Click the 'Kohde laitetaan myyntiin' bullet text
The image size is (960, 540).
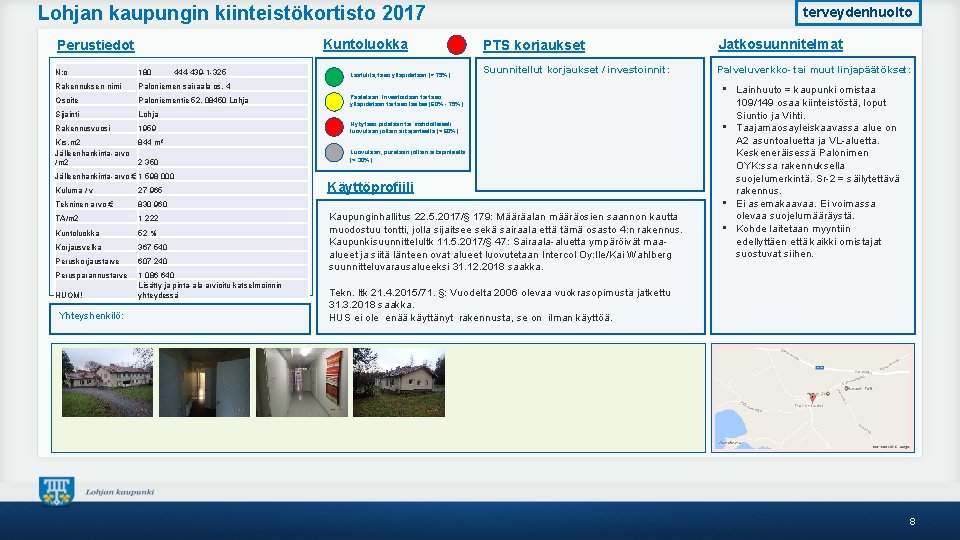pos(808,241)
